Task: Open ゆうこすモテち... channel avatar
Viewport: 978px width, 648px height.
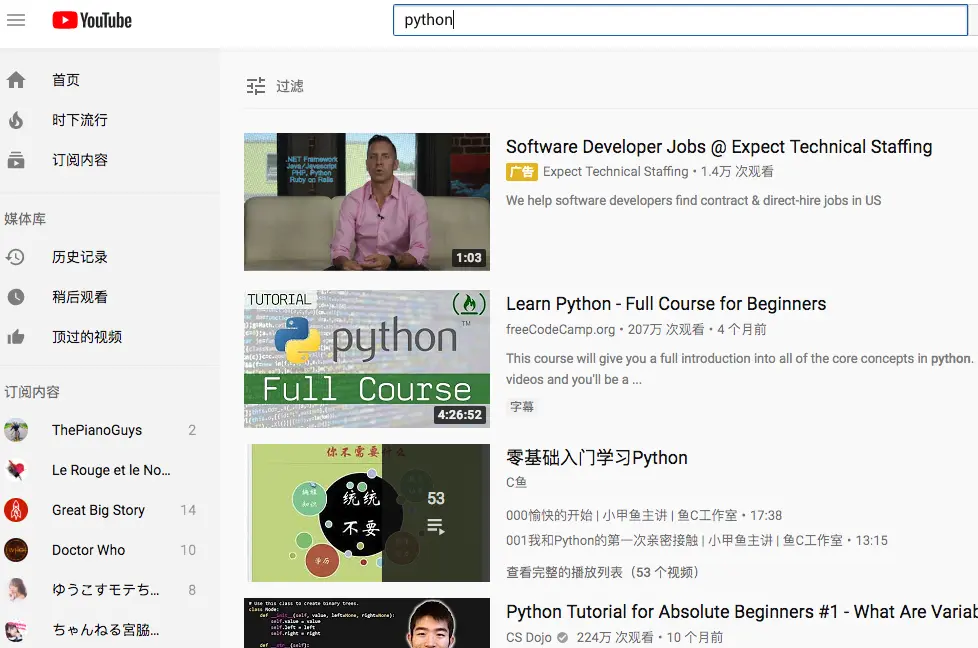Action: tap(16, 590)
